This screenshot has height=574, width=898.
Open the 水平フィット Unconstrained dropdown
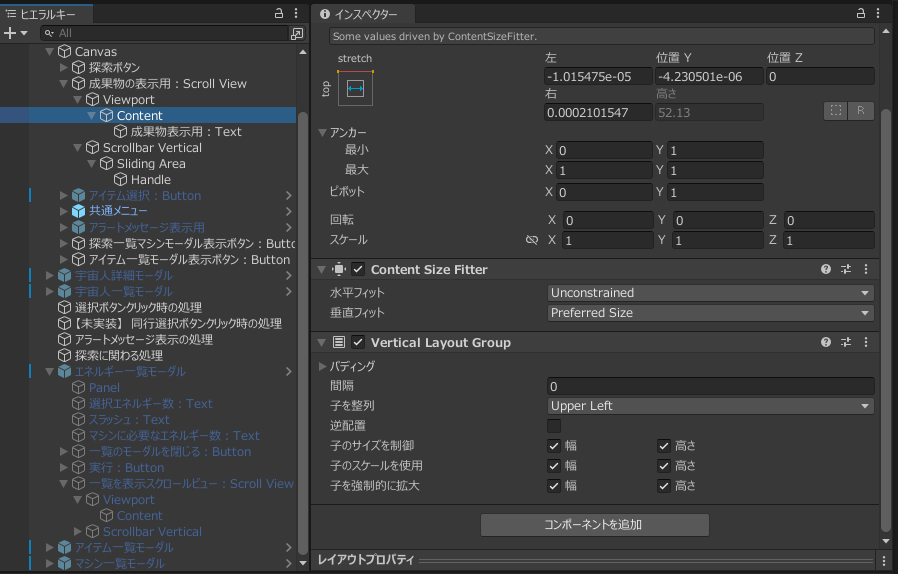coord(710,293)
